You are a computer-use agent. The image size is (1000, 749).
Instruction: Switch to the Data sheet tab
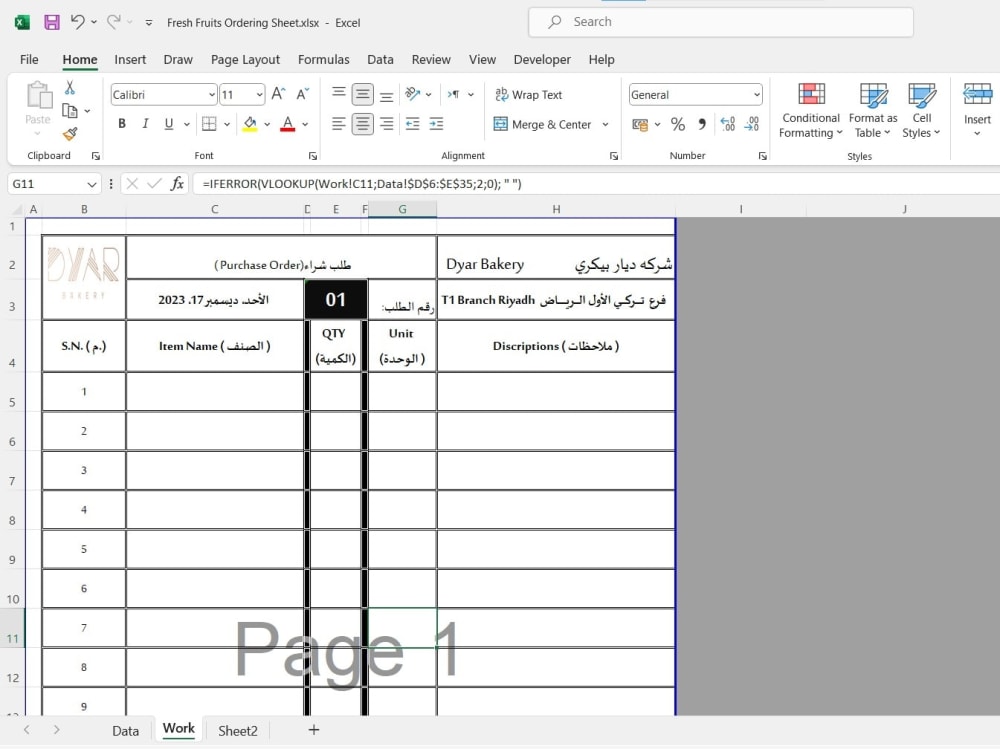126,730
